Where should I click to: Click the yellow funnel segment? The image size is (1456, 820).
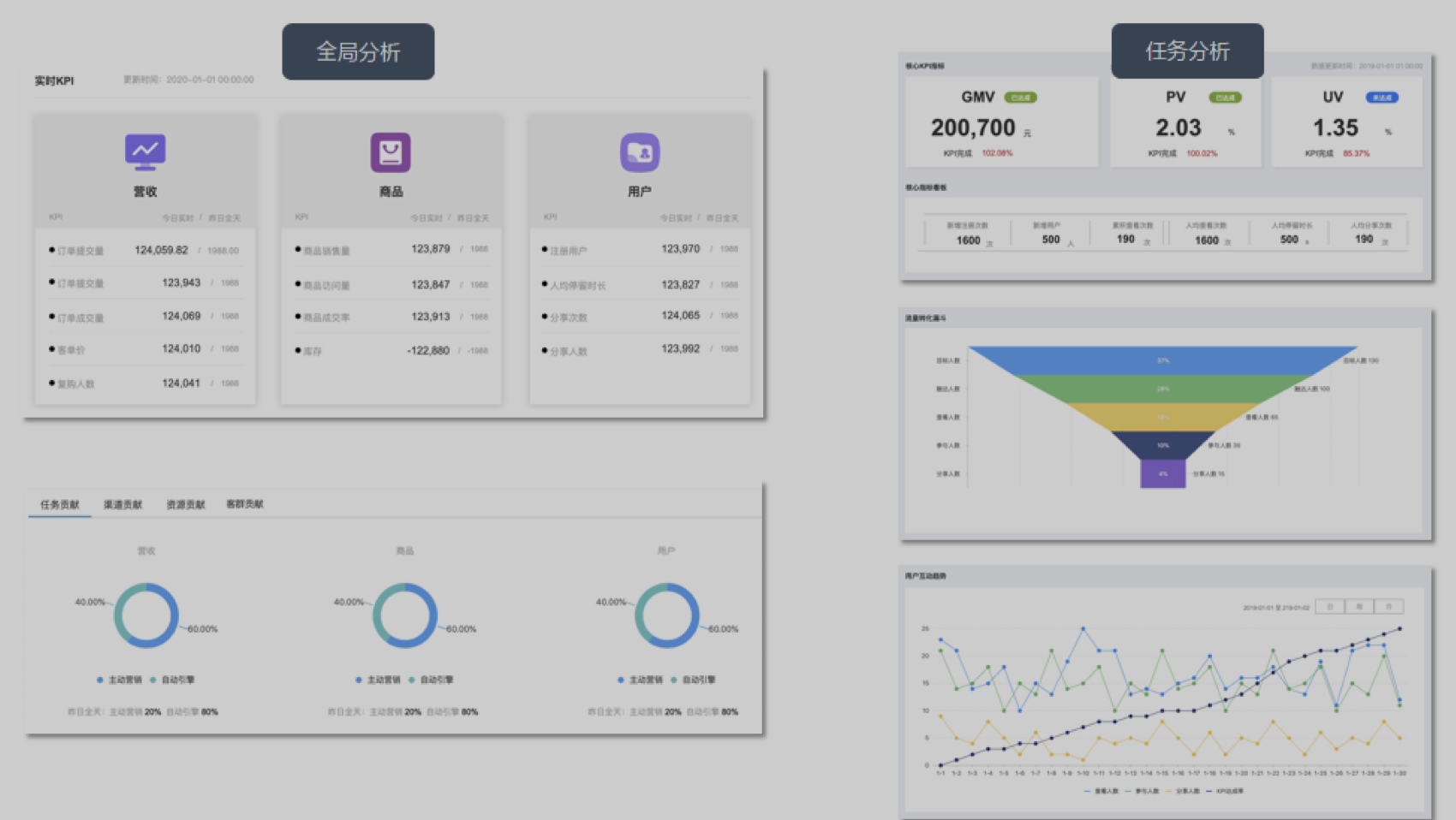(x=1163, y=417)
